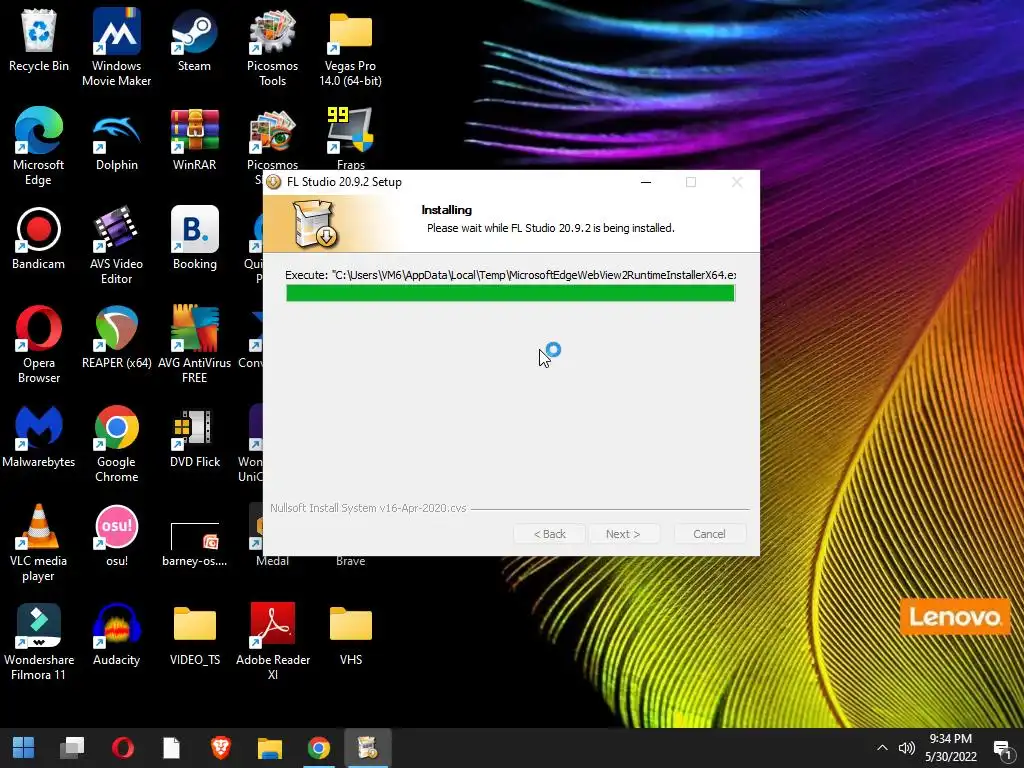1024x768 pixels.
Task: Show hidden system tray icons
Action: 882,748
